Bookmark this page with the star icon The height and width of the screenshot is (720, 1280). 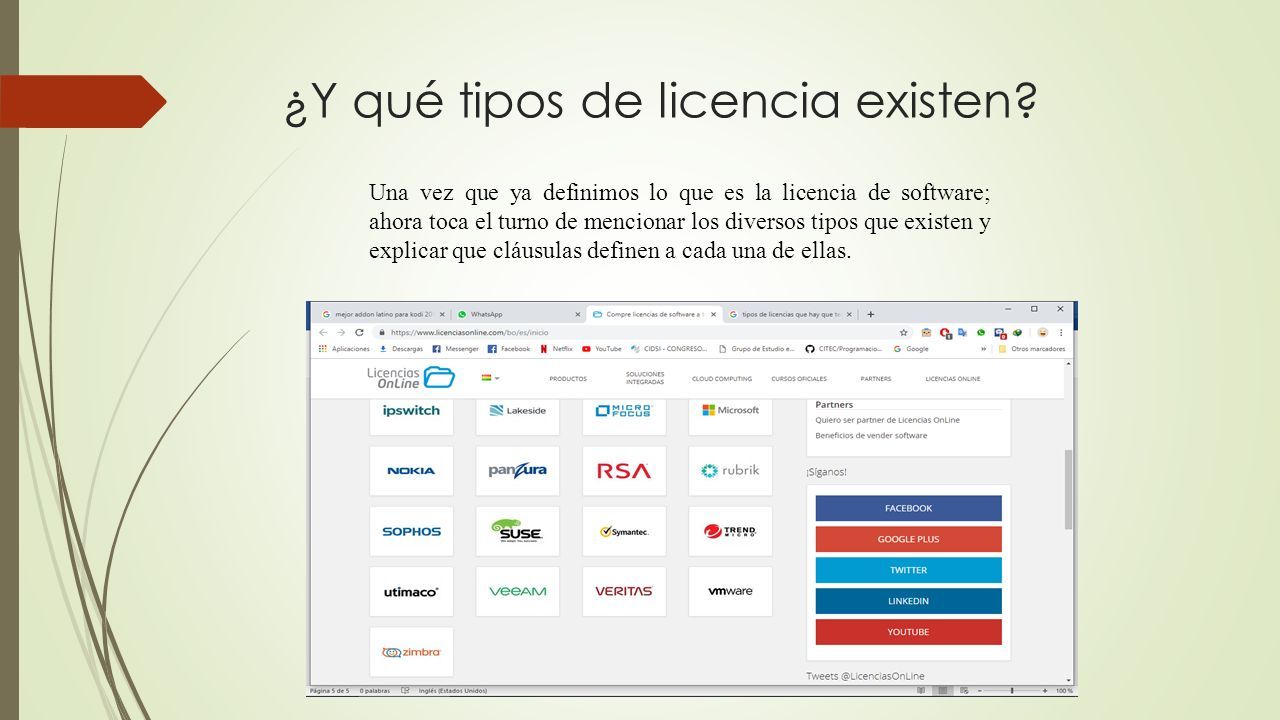903,332
